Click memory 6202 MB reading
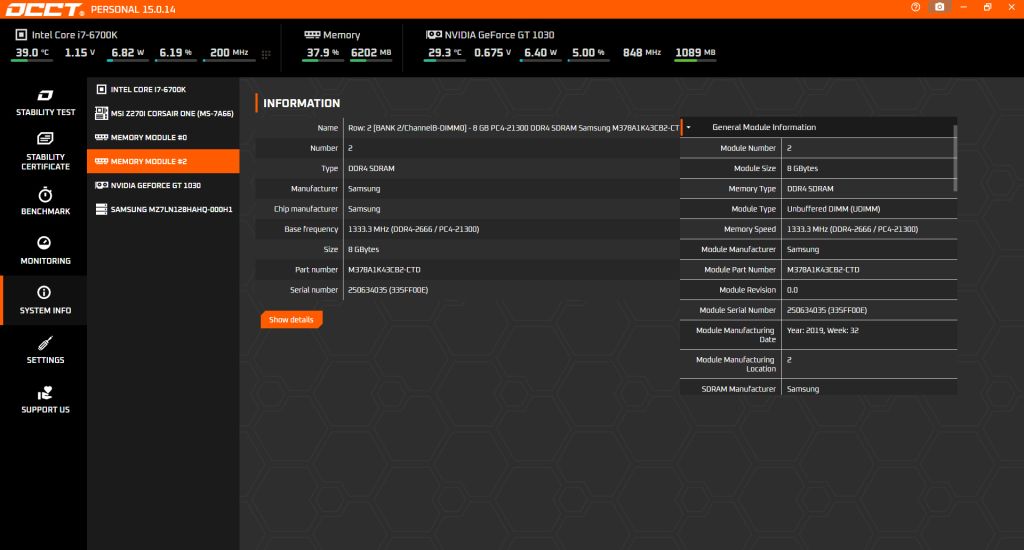 pyautogui.click(x=371, y=52)
